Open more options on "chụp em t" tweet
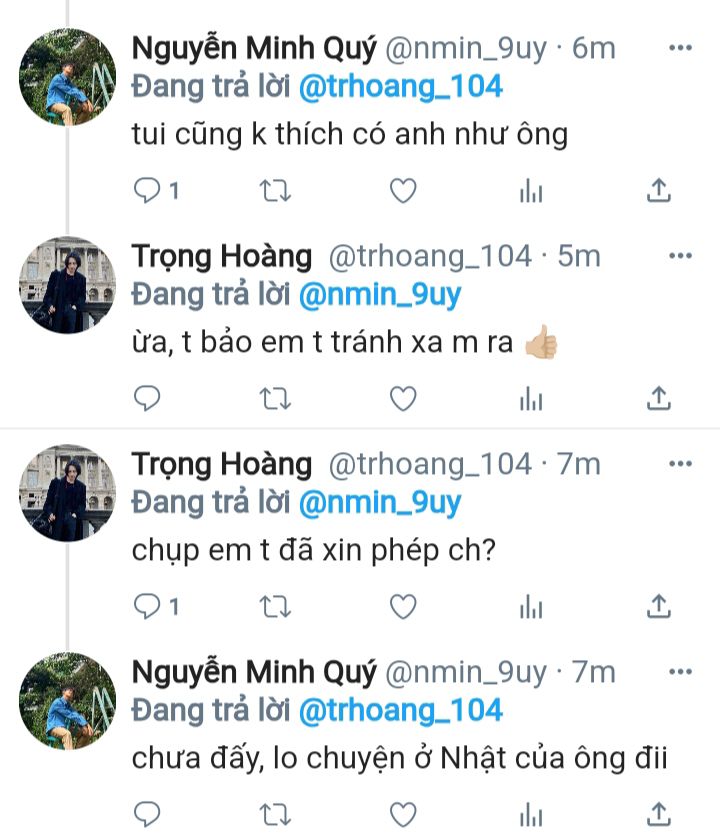720x840 pixels. pyautogui.click(x=680, y=464)
